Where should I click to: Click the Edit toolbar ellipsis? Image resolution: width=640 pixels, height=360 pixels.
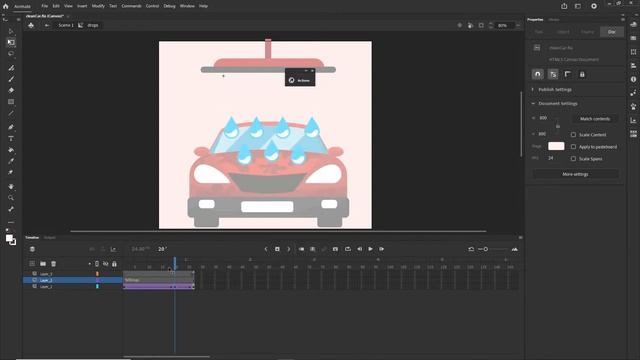click(11, 222)
